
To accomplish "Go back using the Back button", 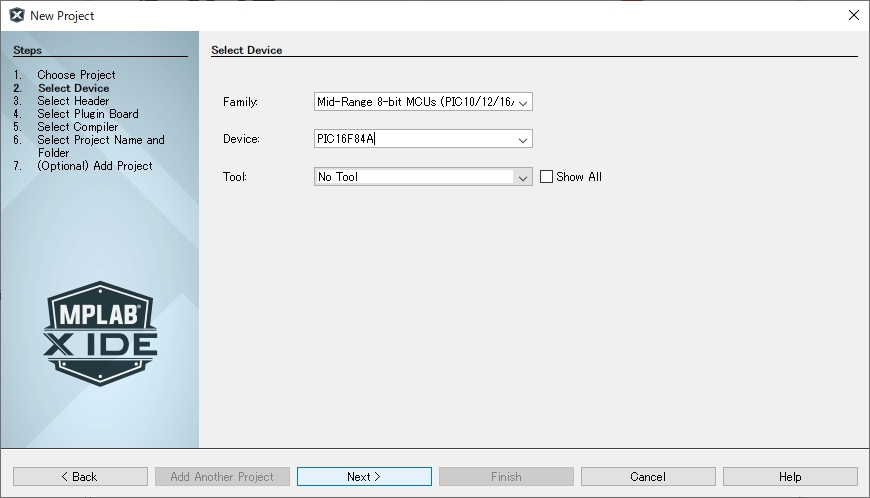I will (x=80, y=477).
